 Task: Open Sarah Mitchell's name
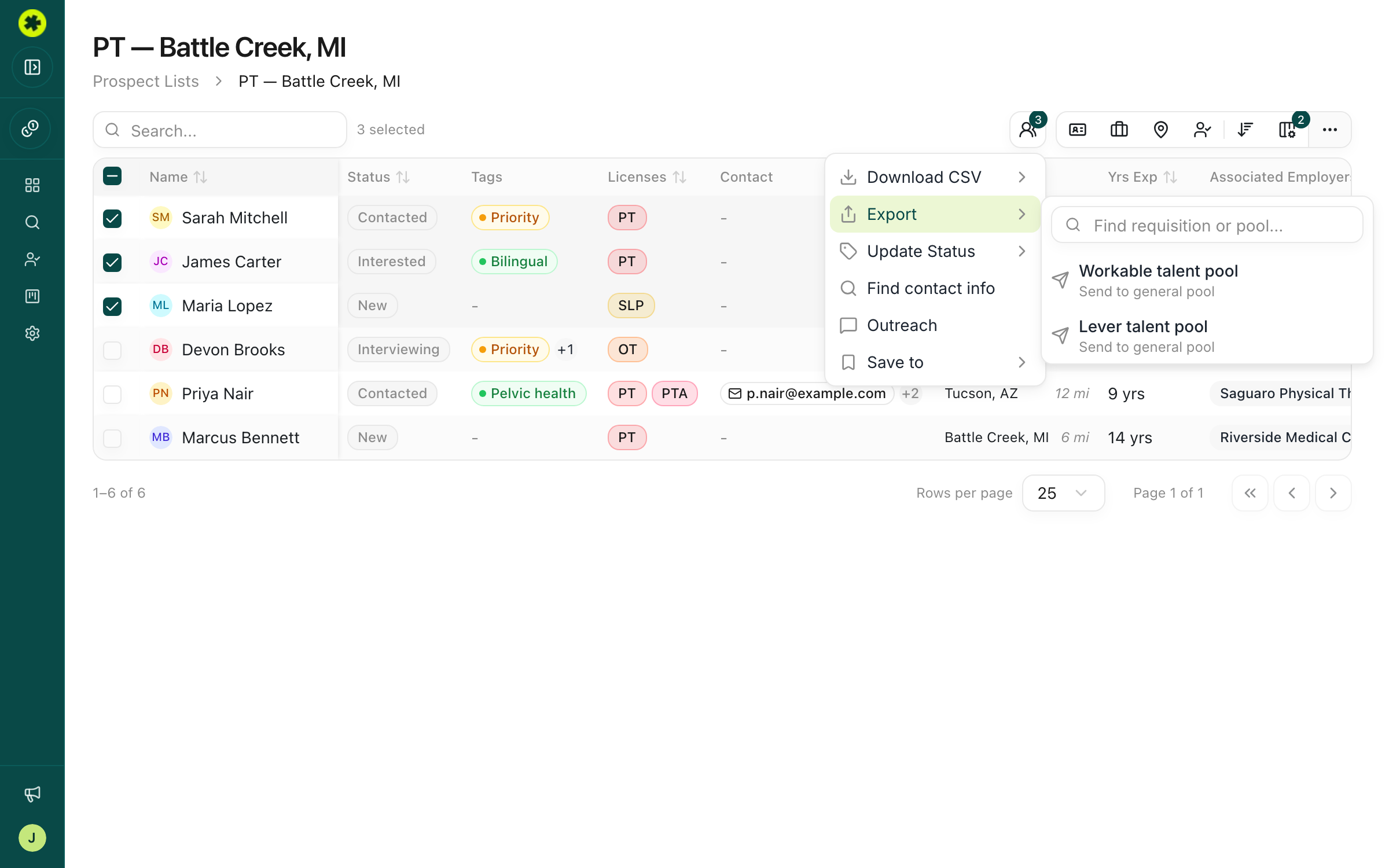point(234,218)
